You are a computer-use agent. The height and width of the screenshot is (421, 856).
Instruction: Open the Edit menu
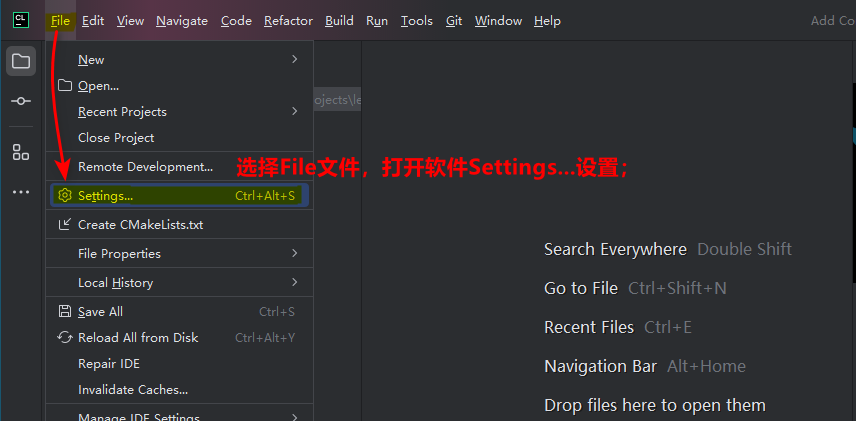pos(93,21)
